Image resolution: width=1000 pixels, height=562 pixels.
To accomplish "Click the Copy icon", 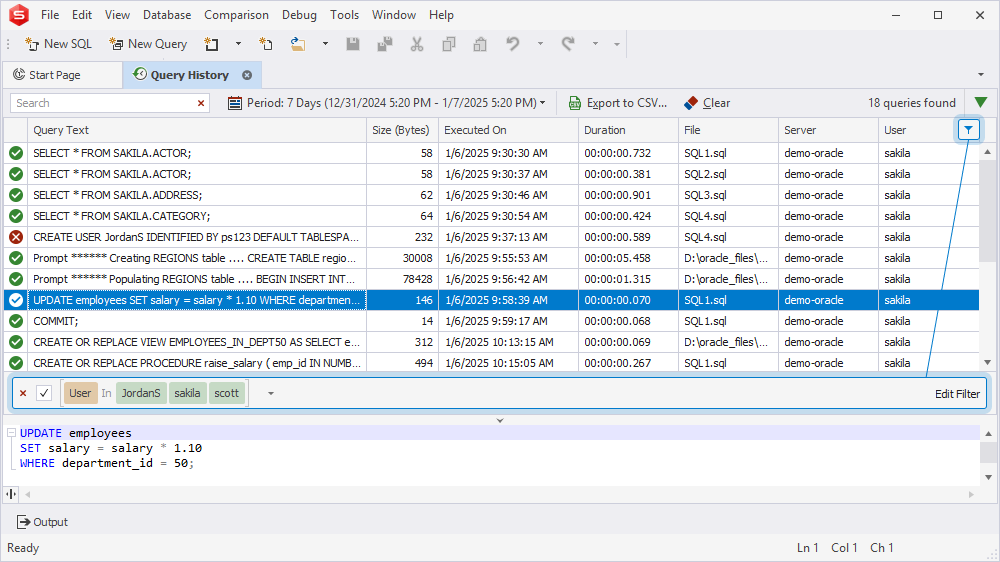I will 449,44.
